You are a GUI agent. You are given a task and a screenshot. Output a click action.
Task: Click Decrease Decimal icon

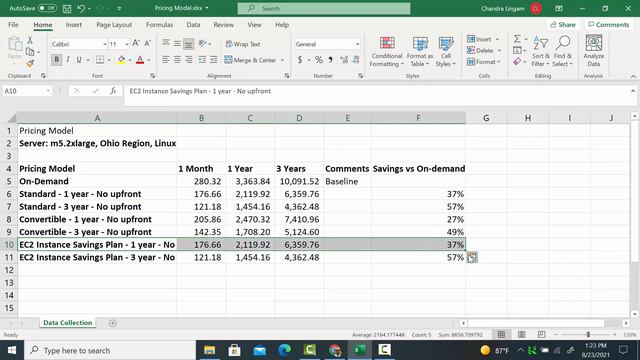(356, 60)
